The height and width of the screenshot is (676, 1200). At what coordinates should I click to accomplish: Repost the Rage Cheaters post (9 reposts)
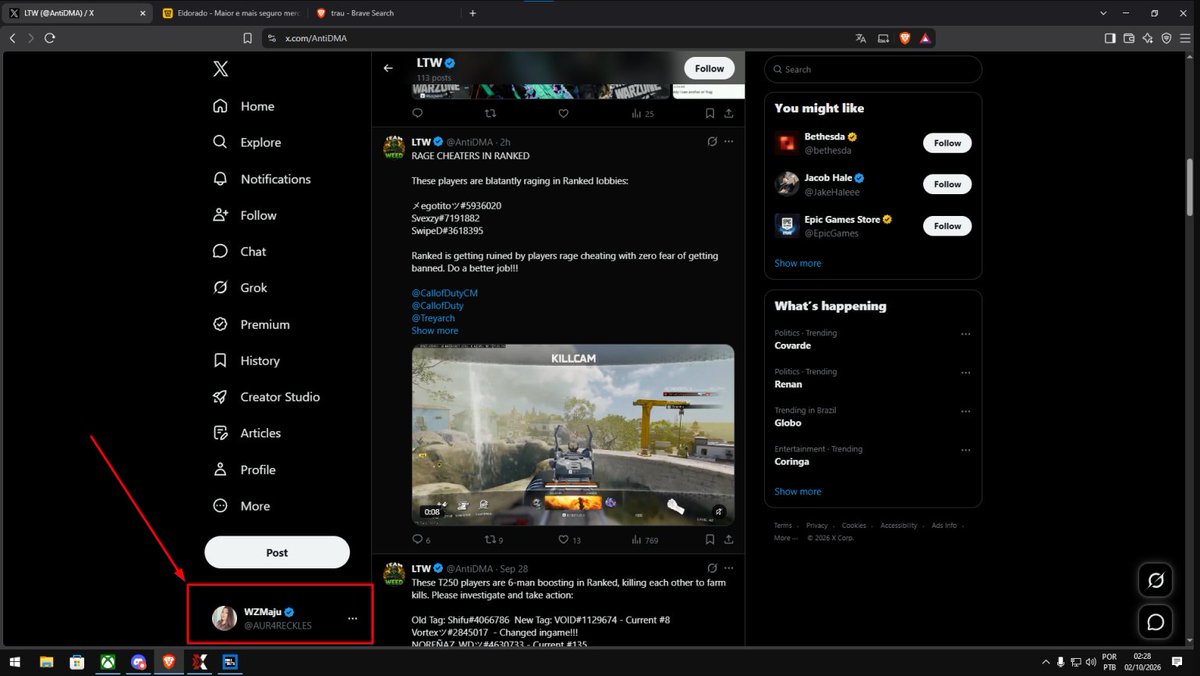(x=491, y=539)
